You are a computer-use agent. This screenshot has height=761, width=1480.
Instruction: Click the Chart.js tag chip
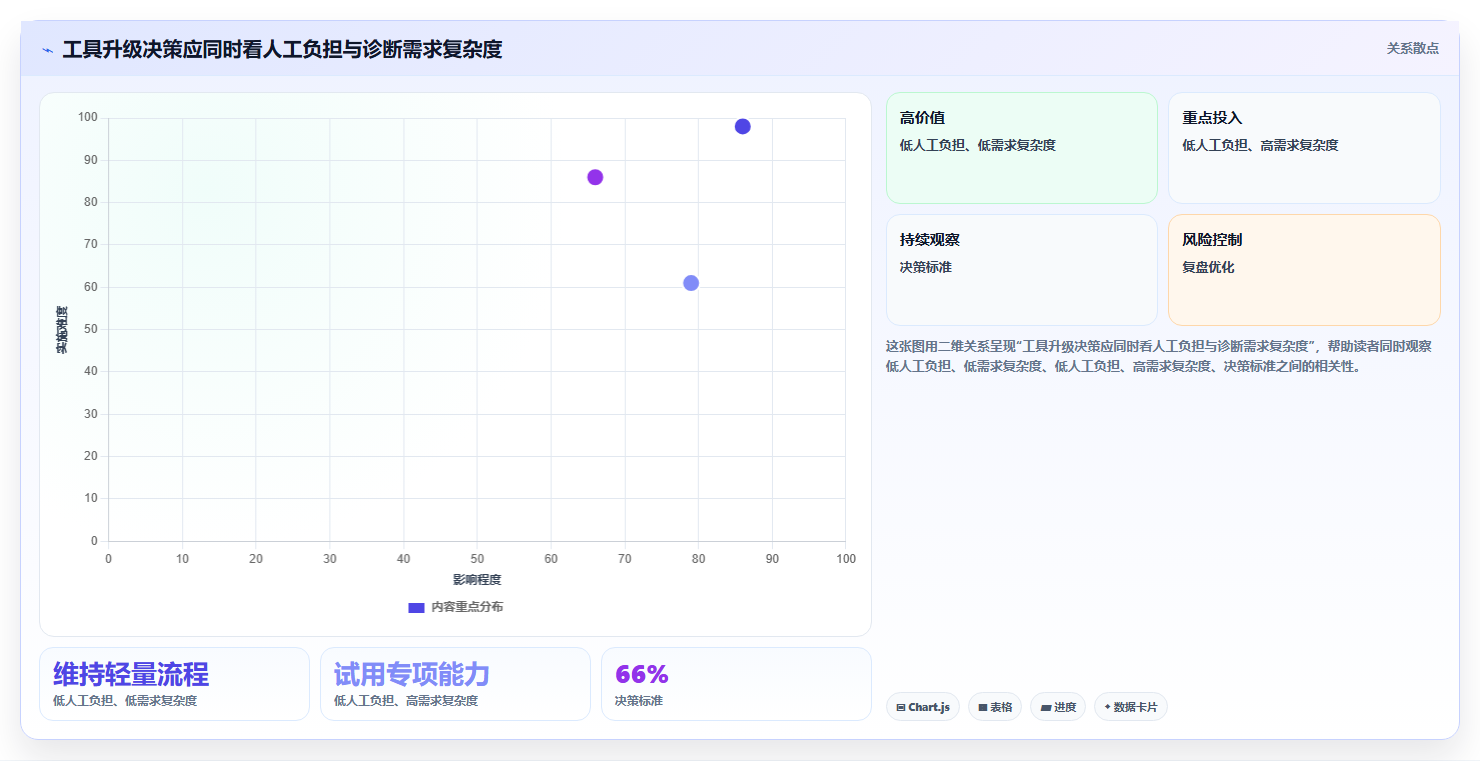coord(922,707)
